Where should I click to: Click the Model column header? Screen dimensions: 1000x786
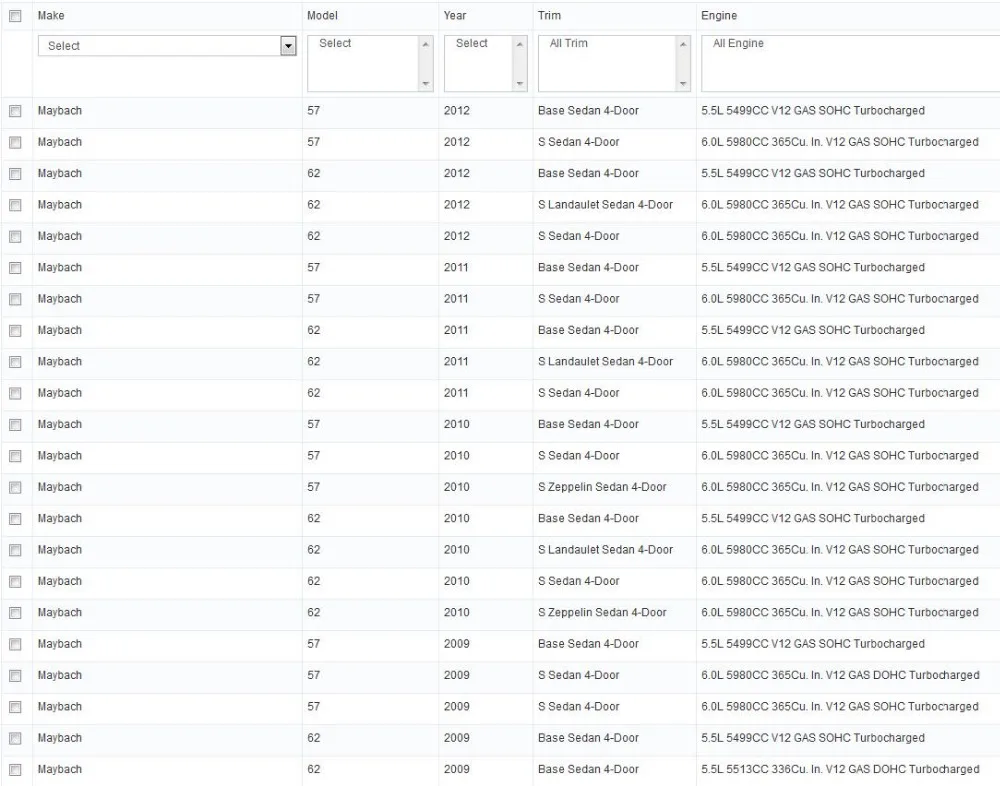click(322, 15)
